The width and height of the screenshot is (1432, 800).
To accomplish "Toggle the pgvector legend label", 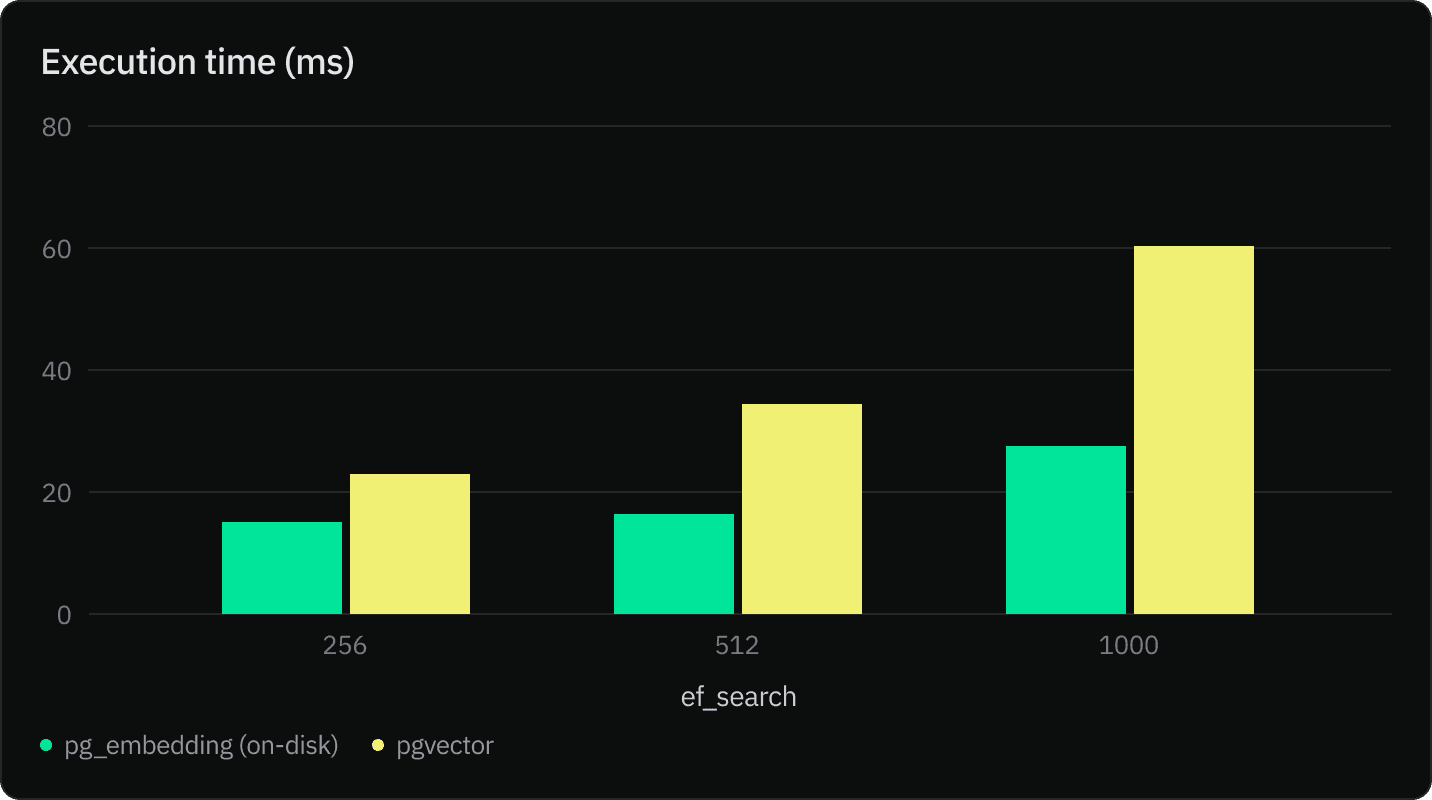I will 445,745.
